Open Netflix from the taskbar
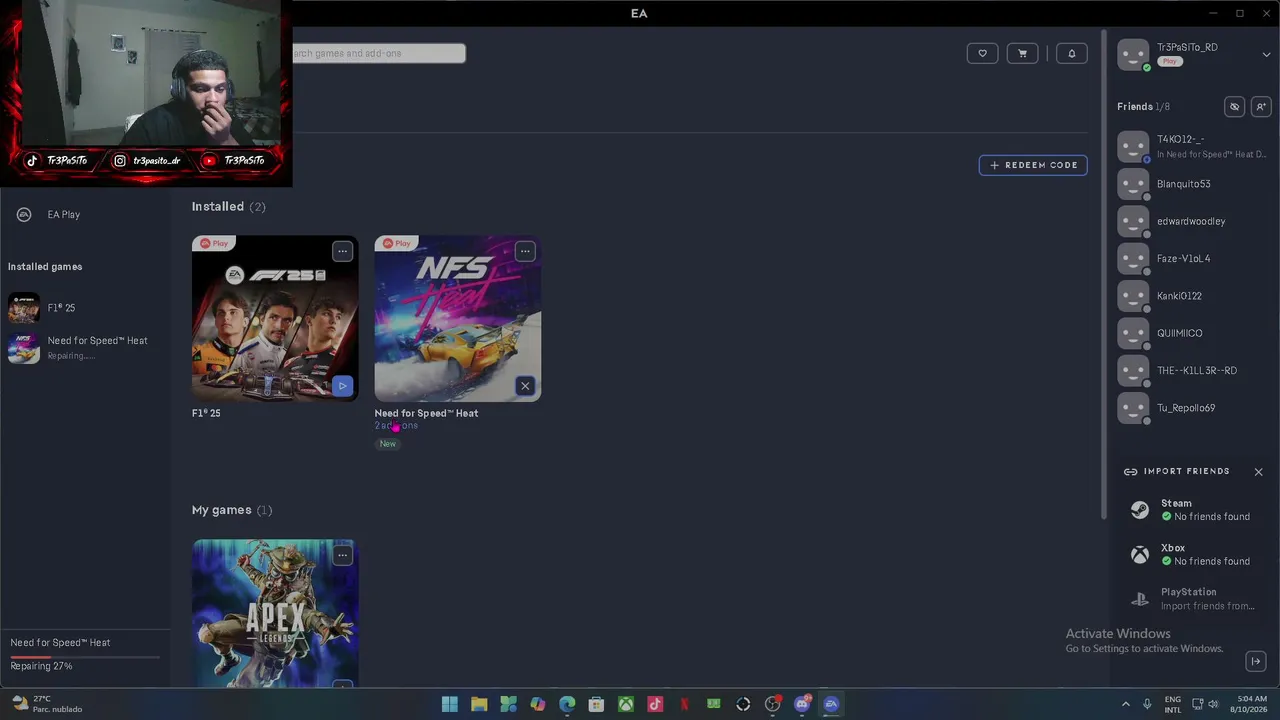The image size is (1280, 720). click(684, 704)
